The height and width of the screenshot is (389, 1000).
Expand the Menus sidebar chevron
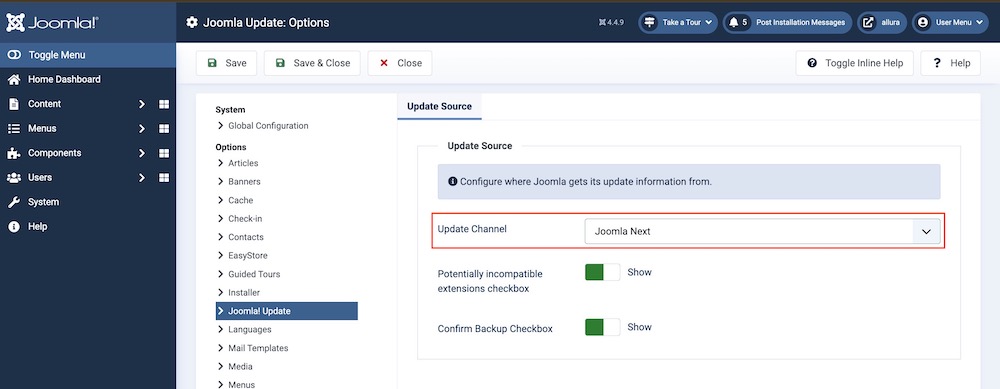(142, 128)
